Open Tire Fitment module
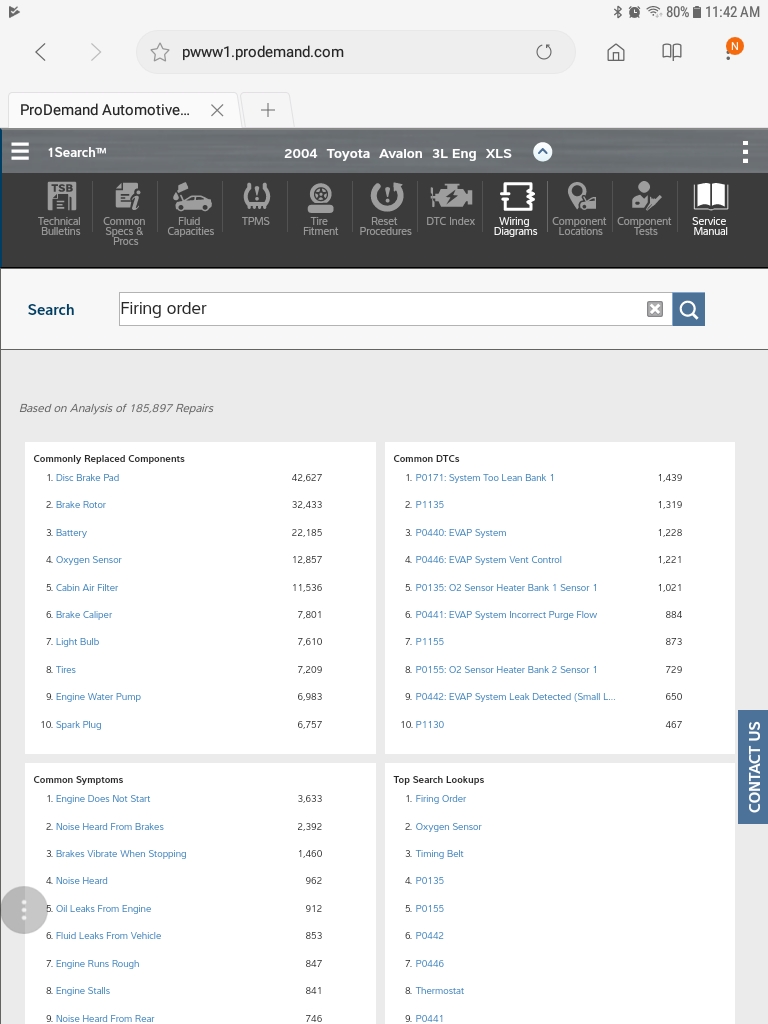Screen dimensions: 768x1024 click(x=320, y=208)
